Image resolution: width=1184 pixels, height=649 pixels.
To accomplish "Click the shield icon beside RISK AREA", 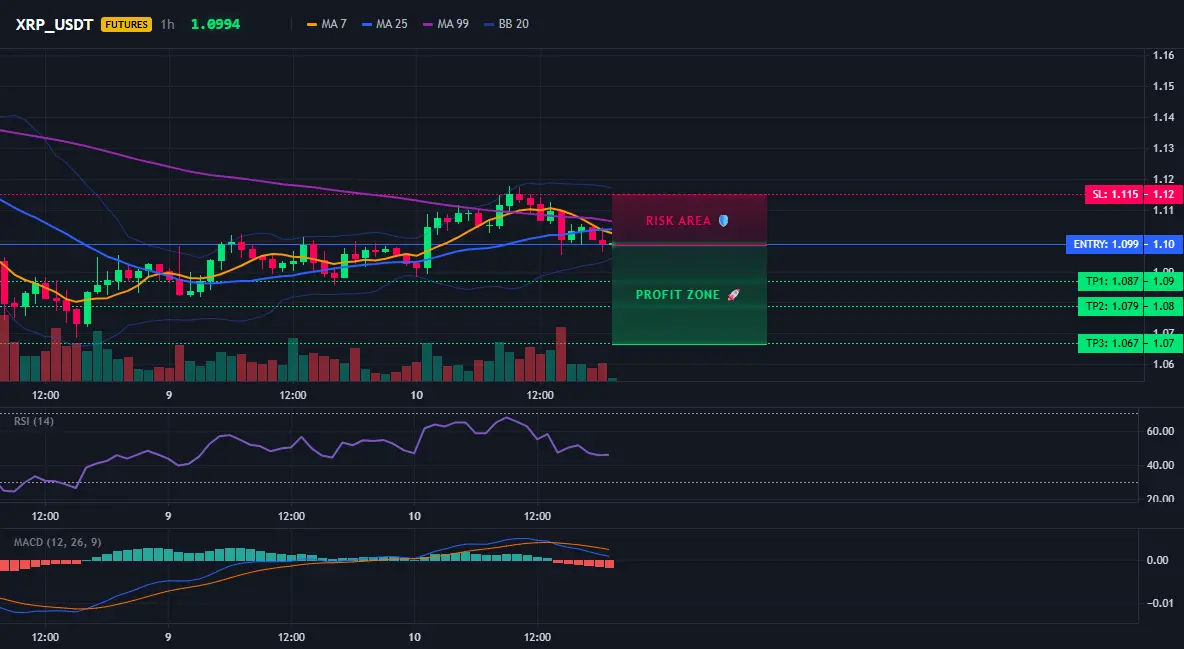I will 723,221.
